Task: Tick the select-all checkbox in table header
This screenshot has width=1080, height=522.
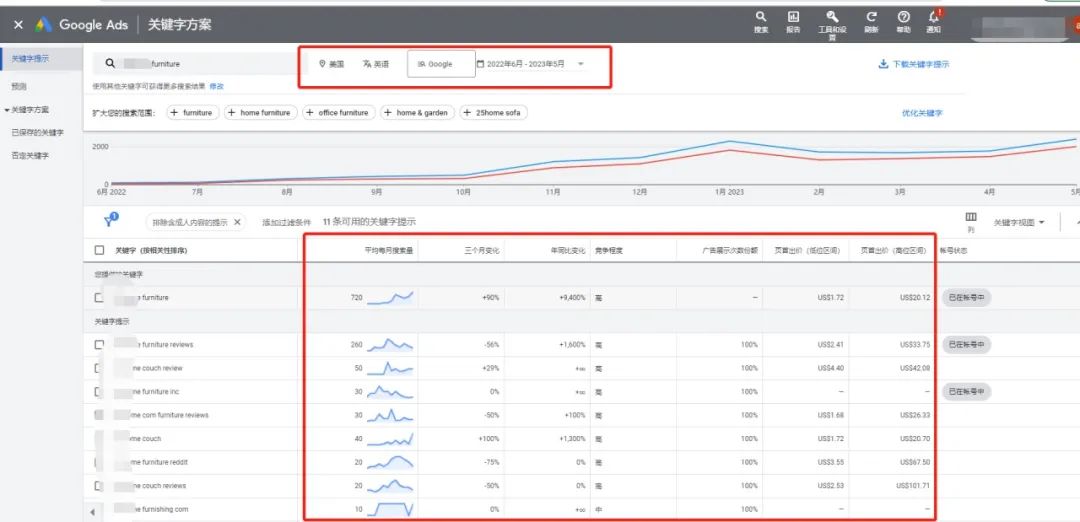Action: [99, 250]
